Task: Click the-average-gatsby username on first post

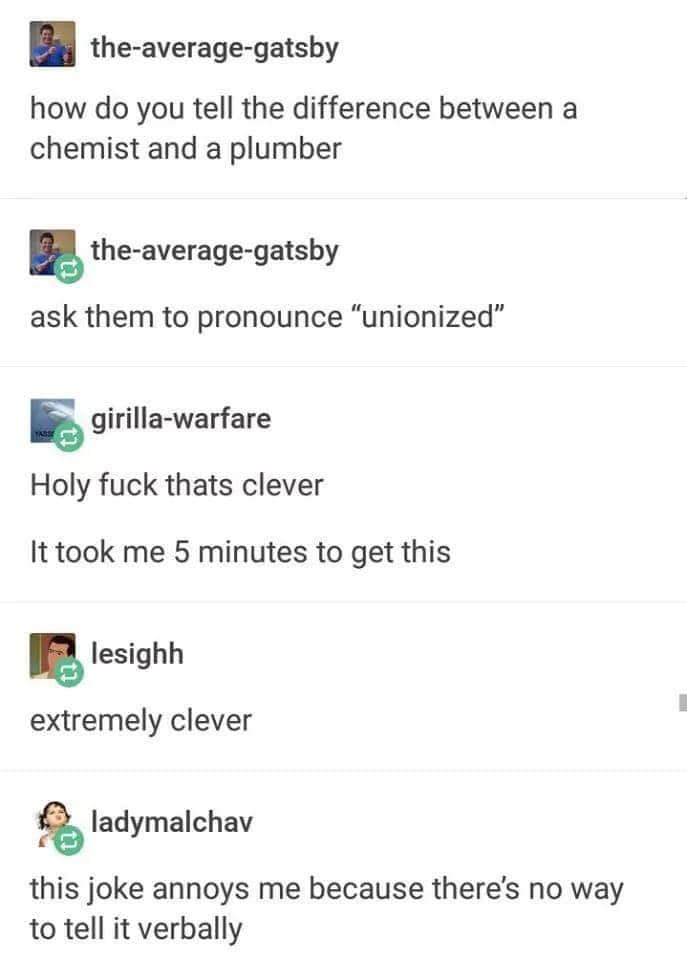Action: 214,48
